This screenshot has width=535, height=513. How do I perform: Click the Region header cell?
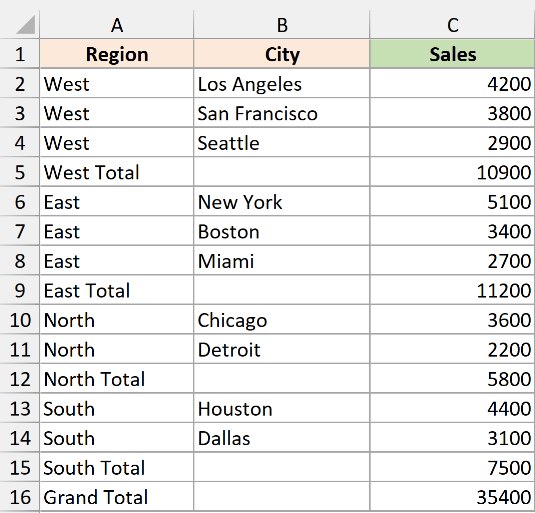click(x=117, y=54)
